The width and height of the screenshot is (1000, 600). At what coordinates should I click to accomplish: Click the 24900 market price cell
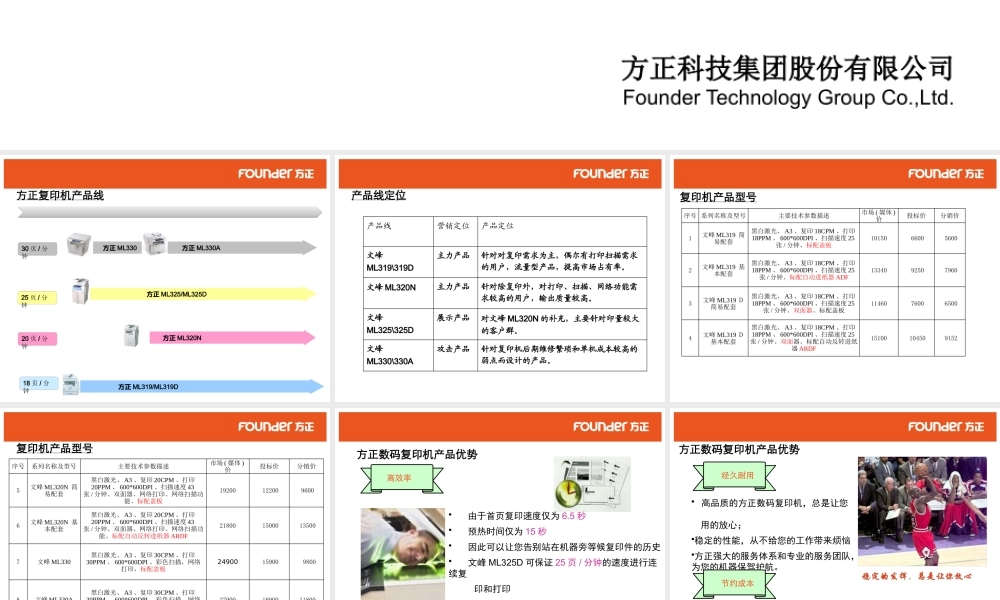[228, 562]
